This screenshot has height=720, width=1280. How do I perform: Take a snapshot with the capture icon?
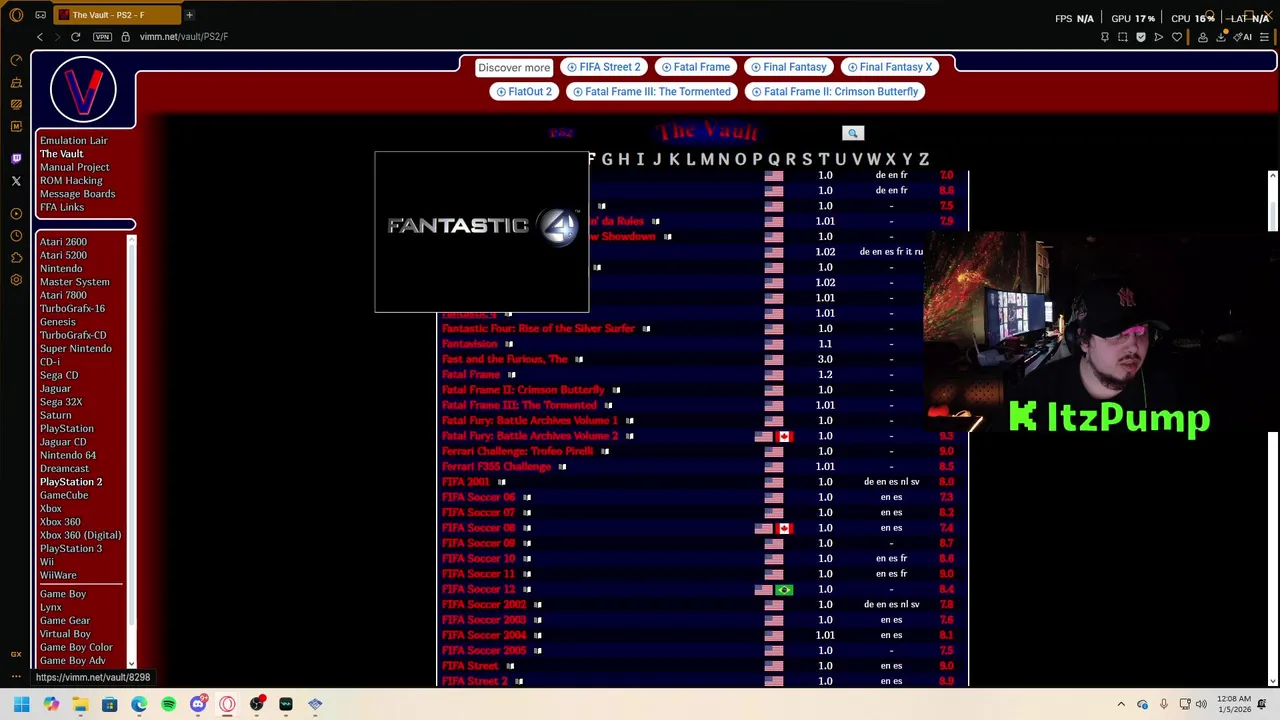[1123, 37]
